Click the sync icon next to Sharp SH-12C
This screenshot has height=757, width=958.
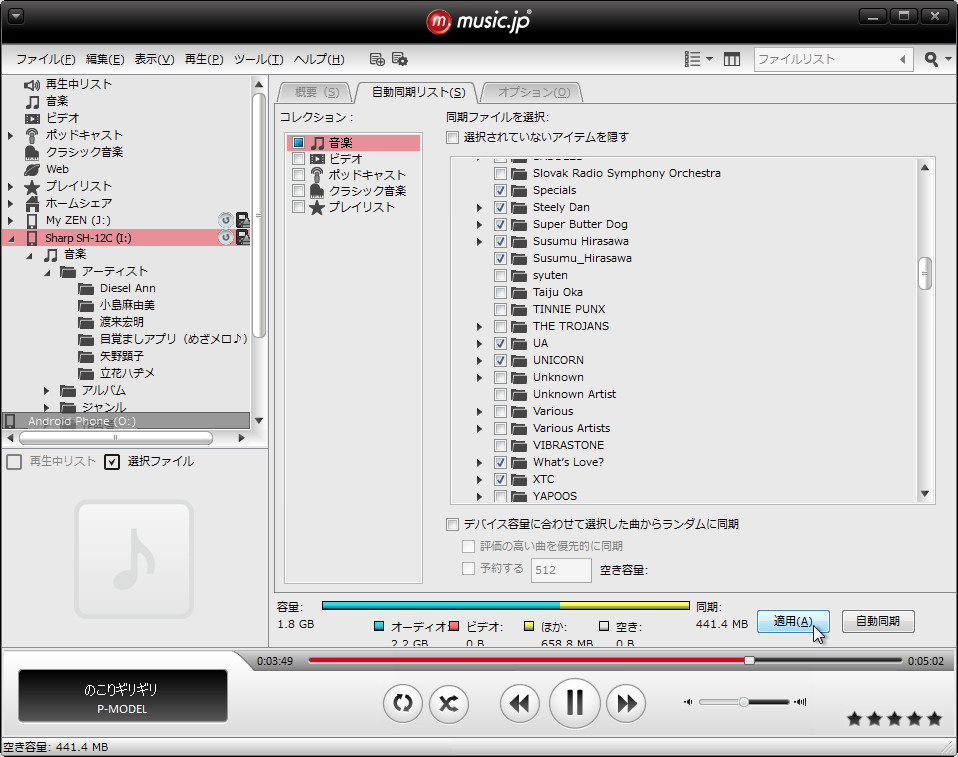225,237
